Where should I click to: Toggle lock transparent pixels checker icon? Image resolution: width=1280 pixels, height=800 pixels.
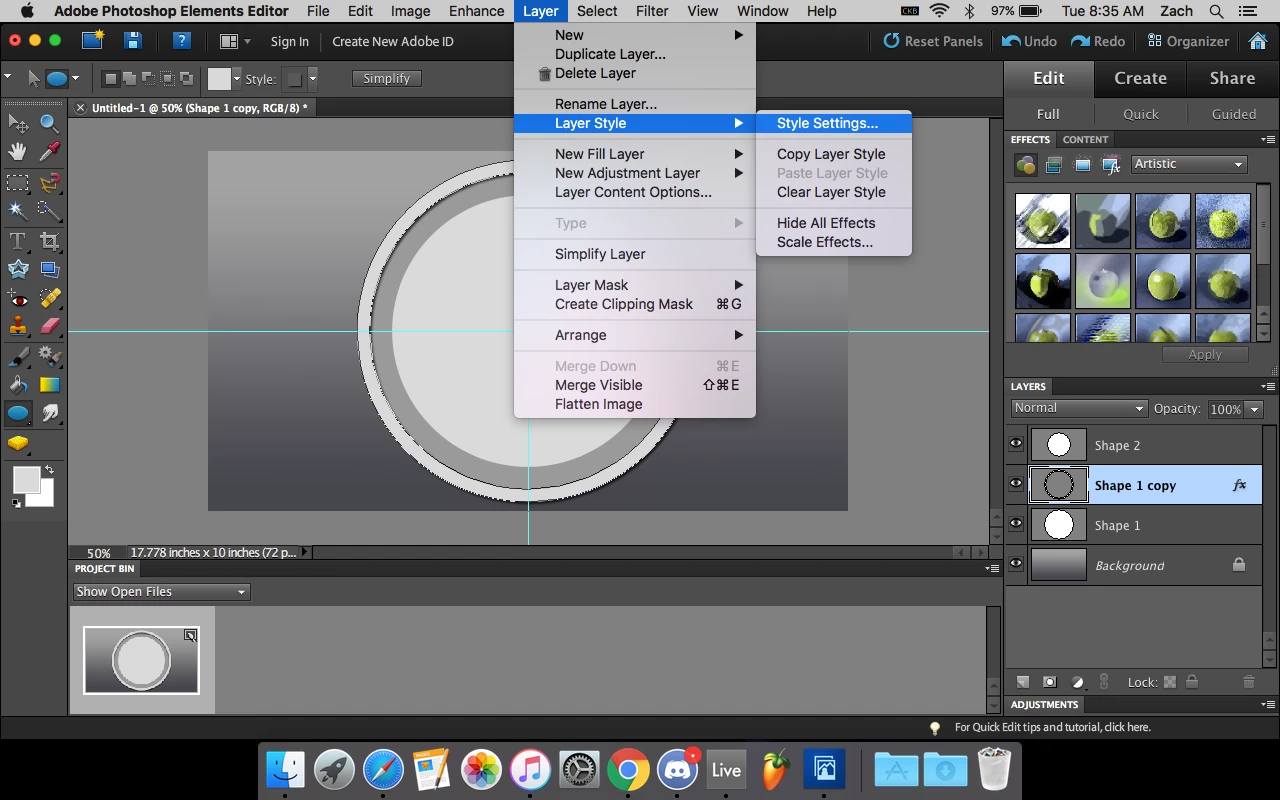1170,682
